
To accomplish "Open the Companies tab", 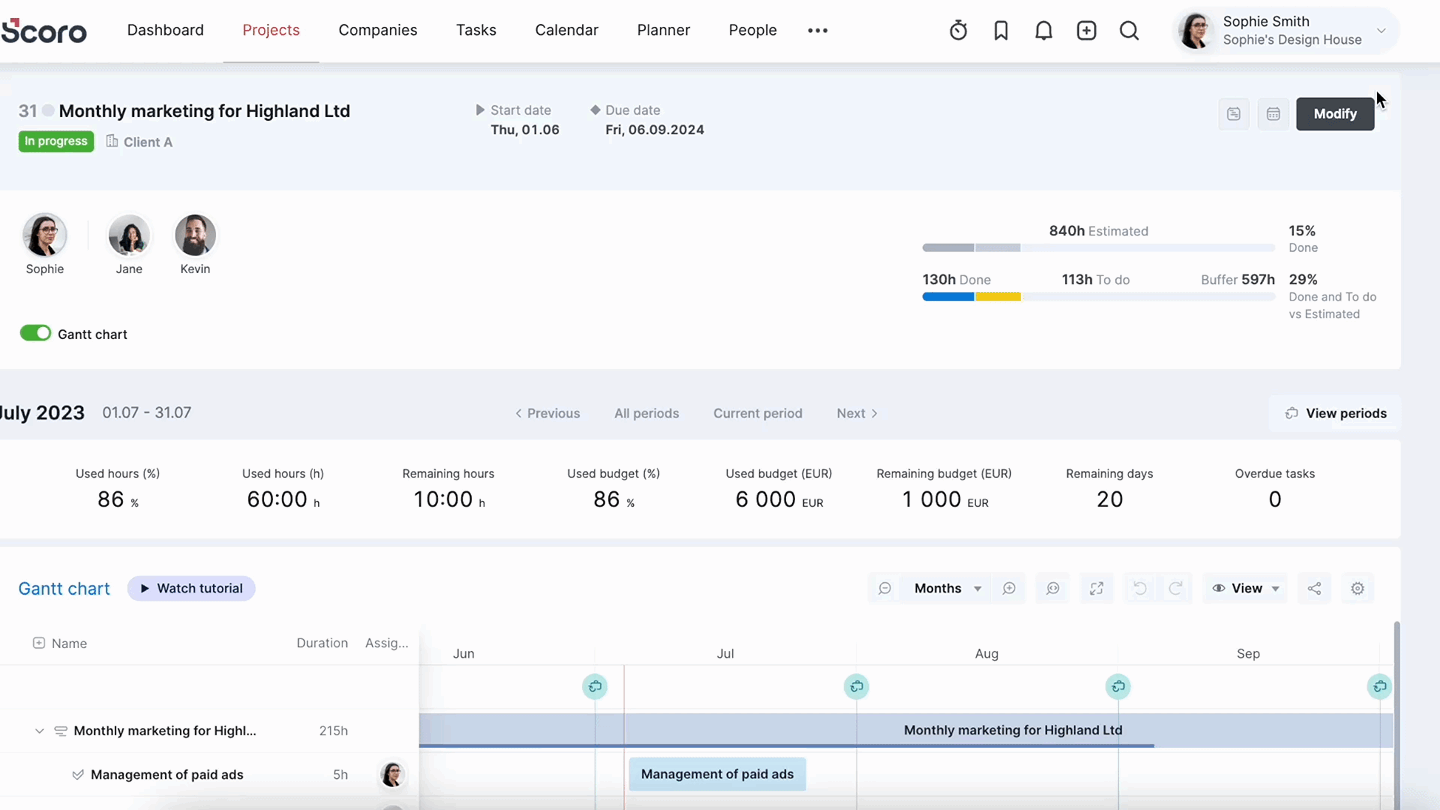I will [x=378, y=30].
